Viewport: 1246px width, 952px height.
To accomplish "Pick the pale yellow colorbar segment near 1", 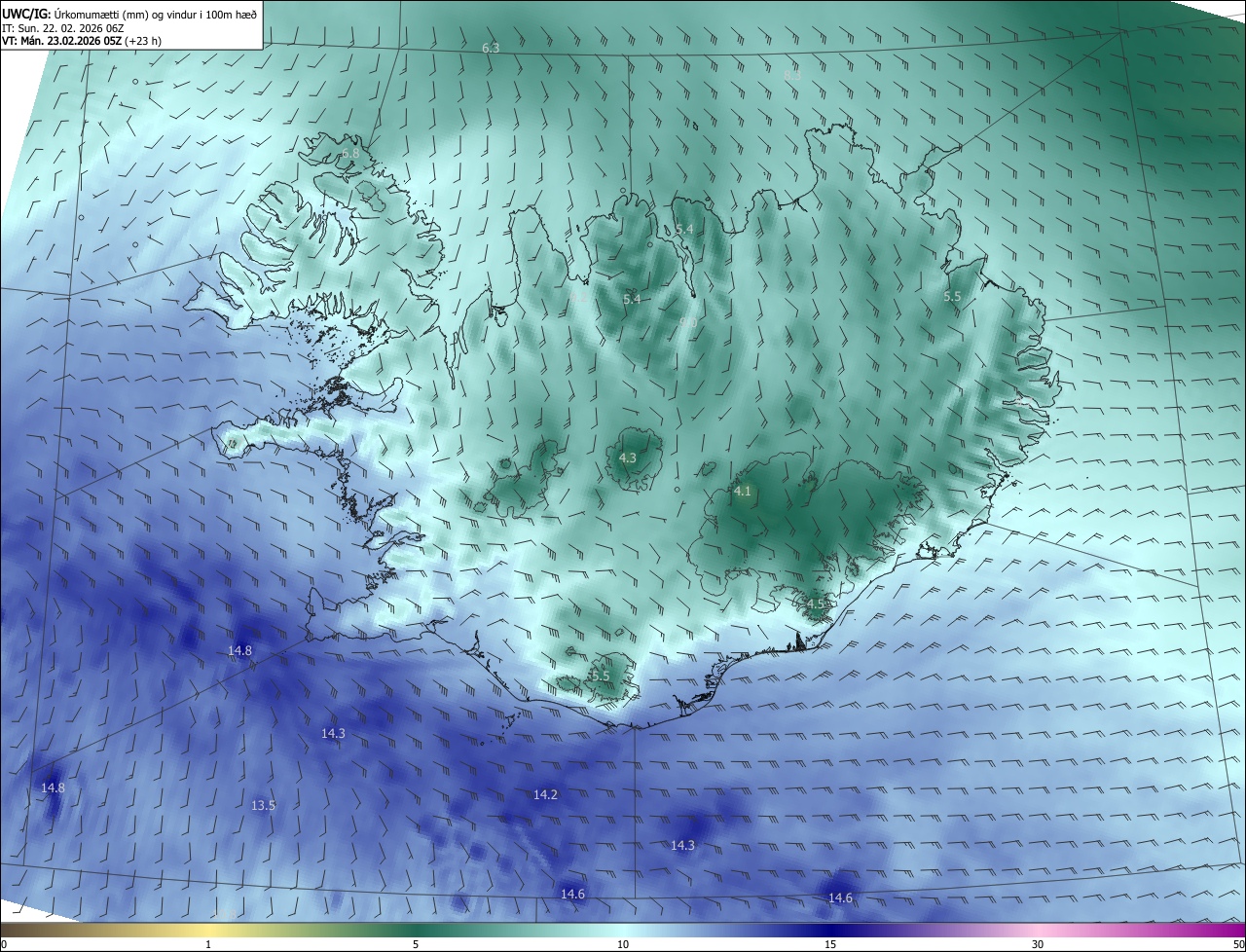I will coord(208,930).
